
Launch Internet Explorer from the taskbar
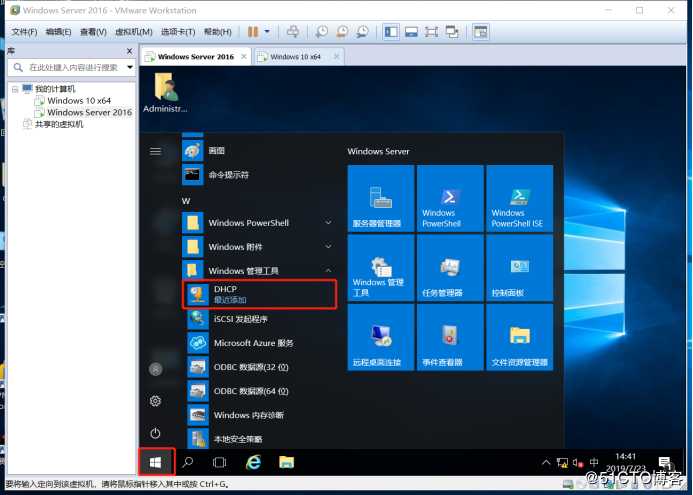click(x=253, y=462)
